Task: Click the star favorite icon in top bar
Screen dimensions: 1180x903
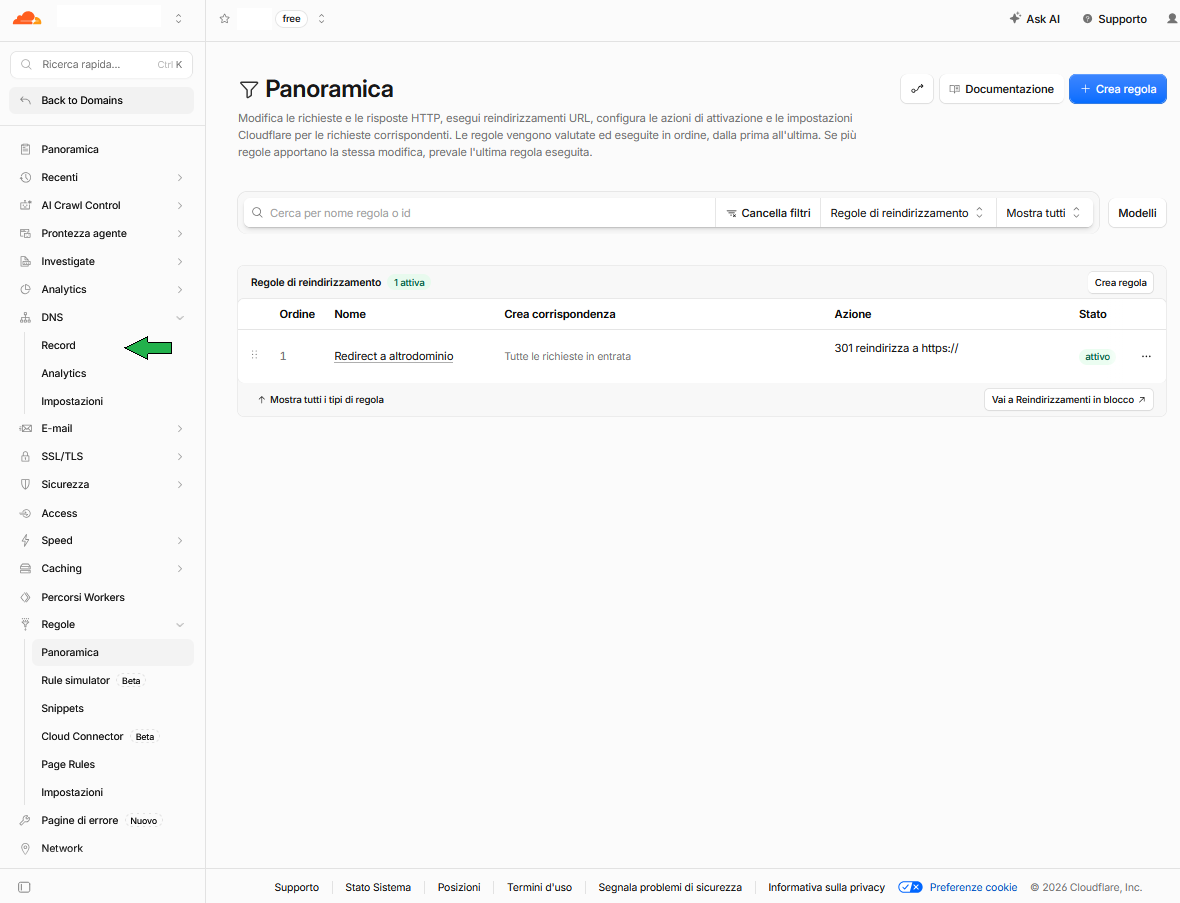Action: pos(224,19)
